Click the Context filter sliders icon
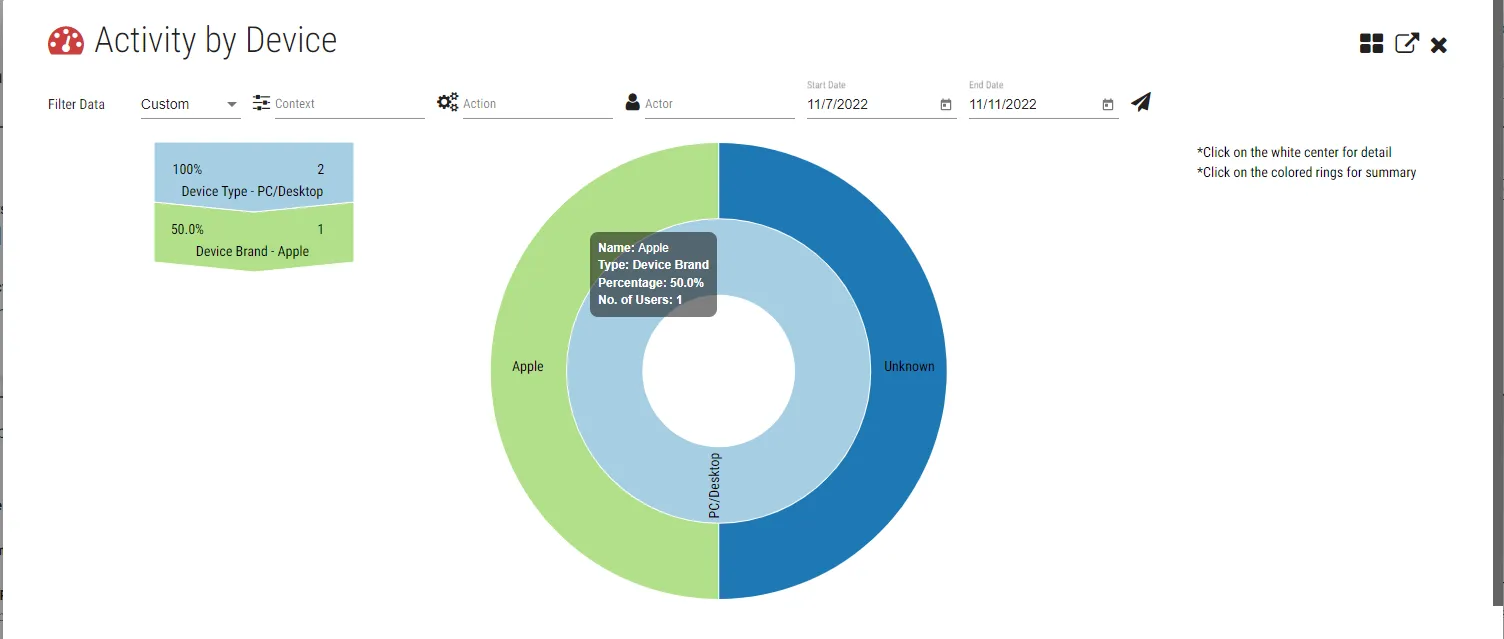 tap(261, 103)
